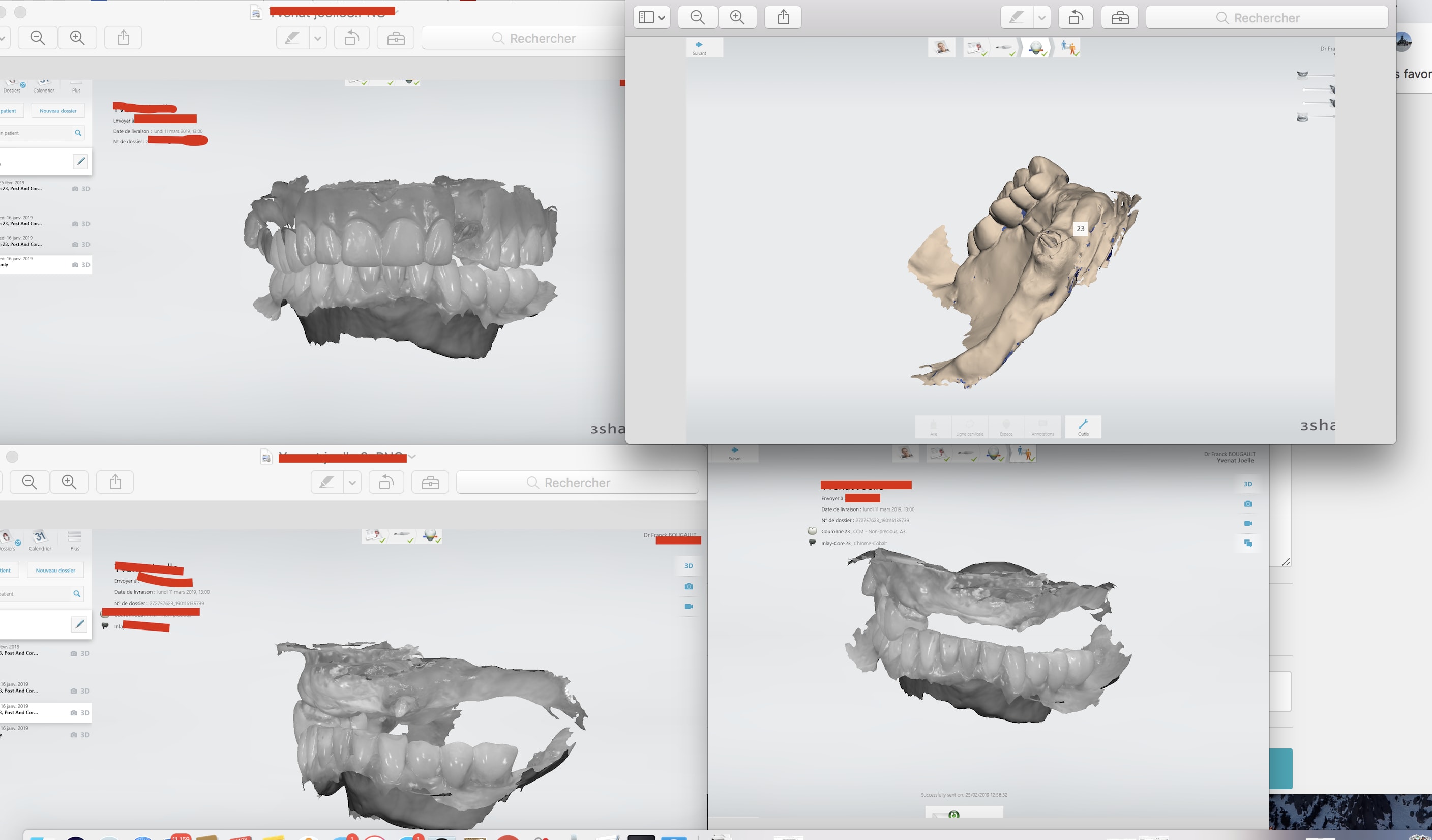
Task: Click share icon in top-left window toolbar
Action: (x=123, y=38)
